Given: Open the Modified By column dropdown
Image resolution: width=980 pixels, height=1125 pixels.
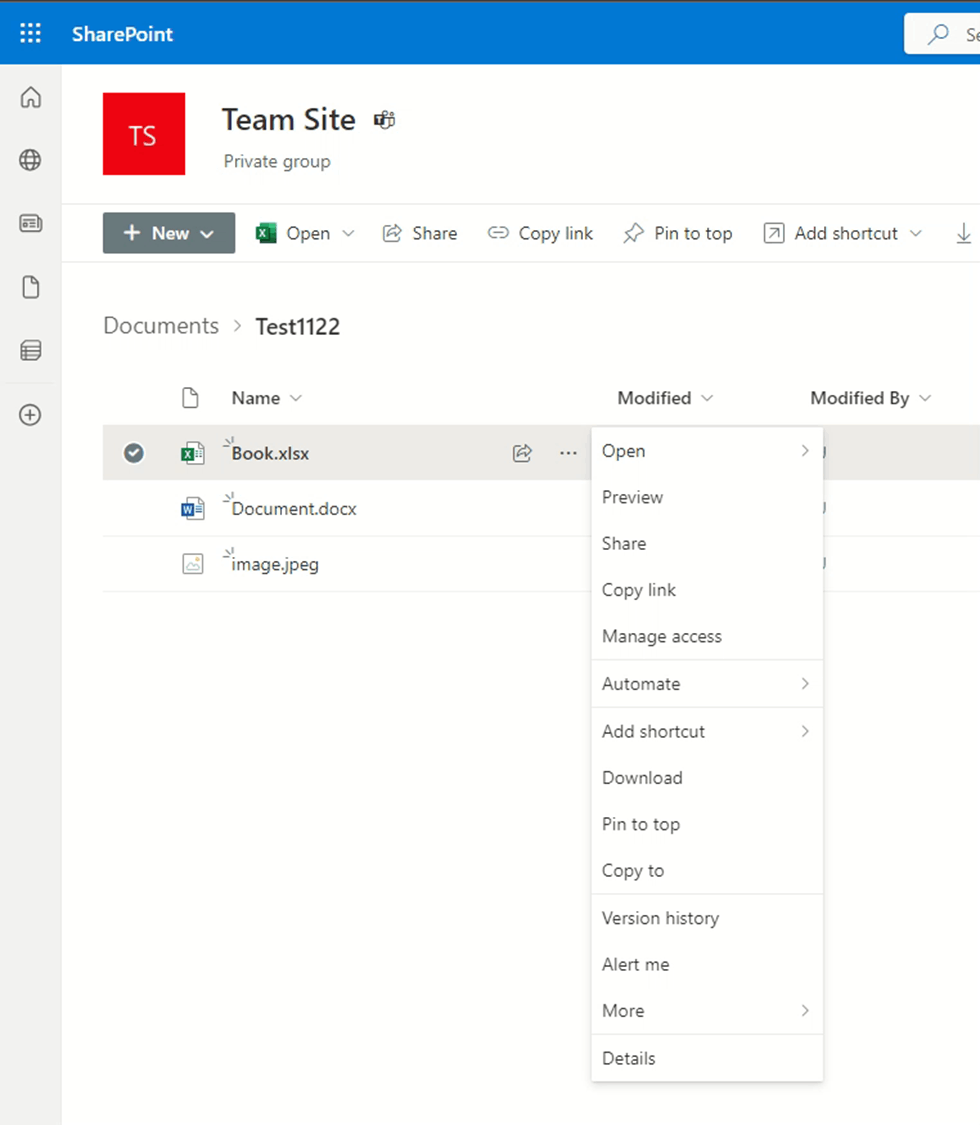Looking at the screenshot, I should [x=925, y=398].
